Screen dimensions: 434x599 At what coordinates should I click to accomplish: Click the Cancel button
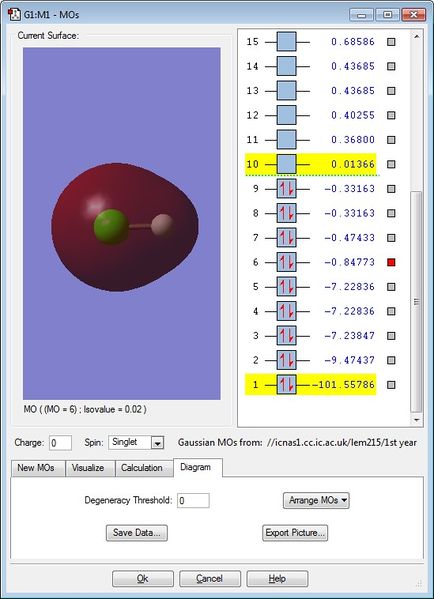210,579
